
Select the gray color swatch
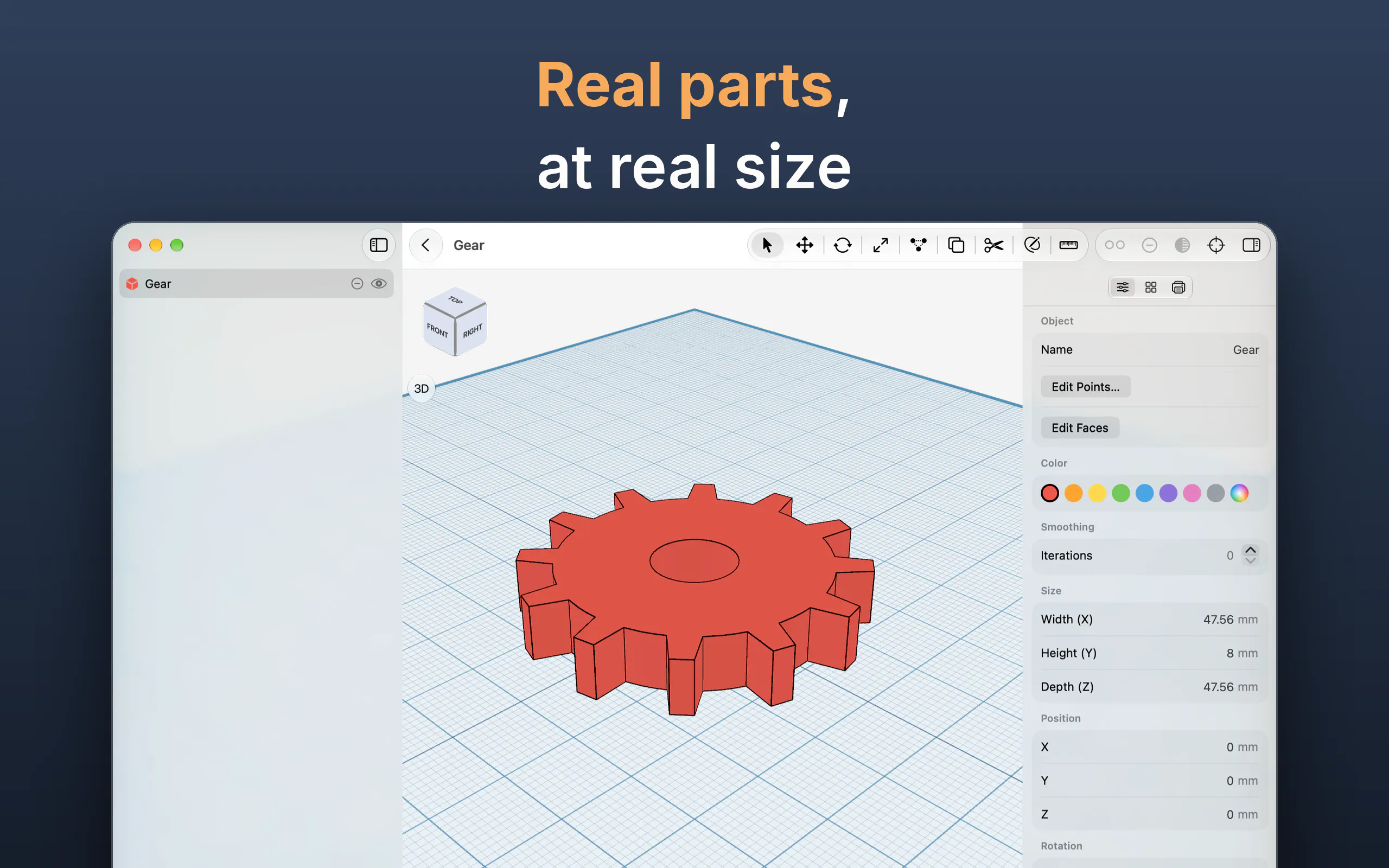pos(1216,493)
